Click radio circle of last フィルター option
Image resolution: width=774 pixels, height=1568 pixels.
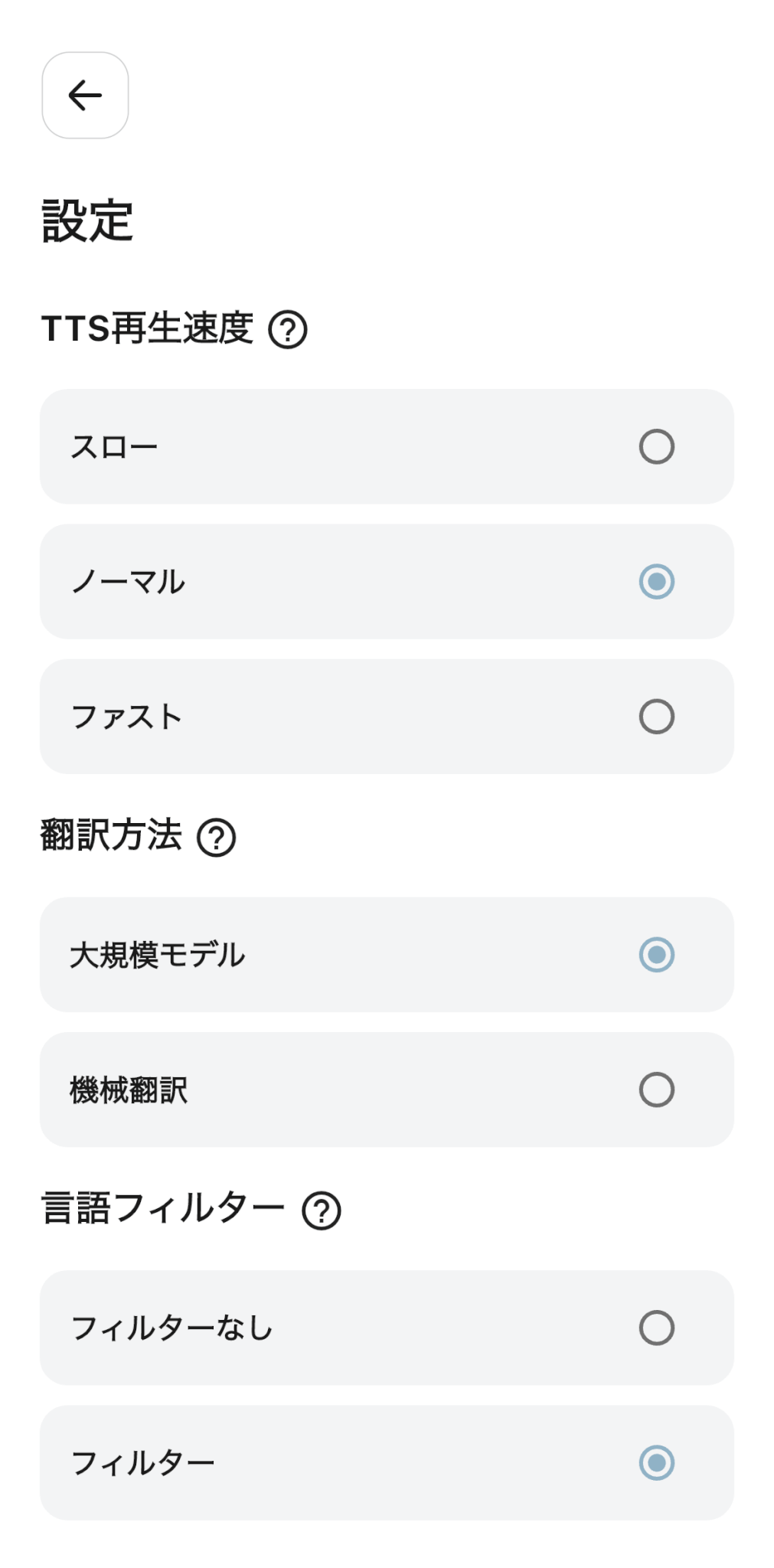pyautogui.click(x=656, y=1462)
